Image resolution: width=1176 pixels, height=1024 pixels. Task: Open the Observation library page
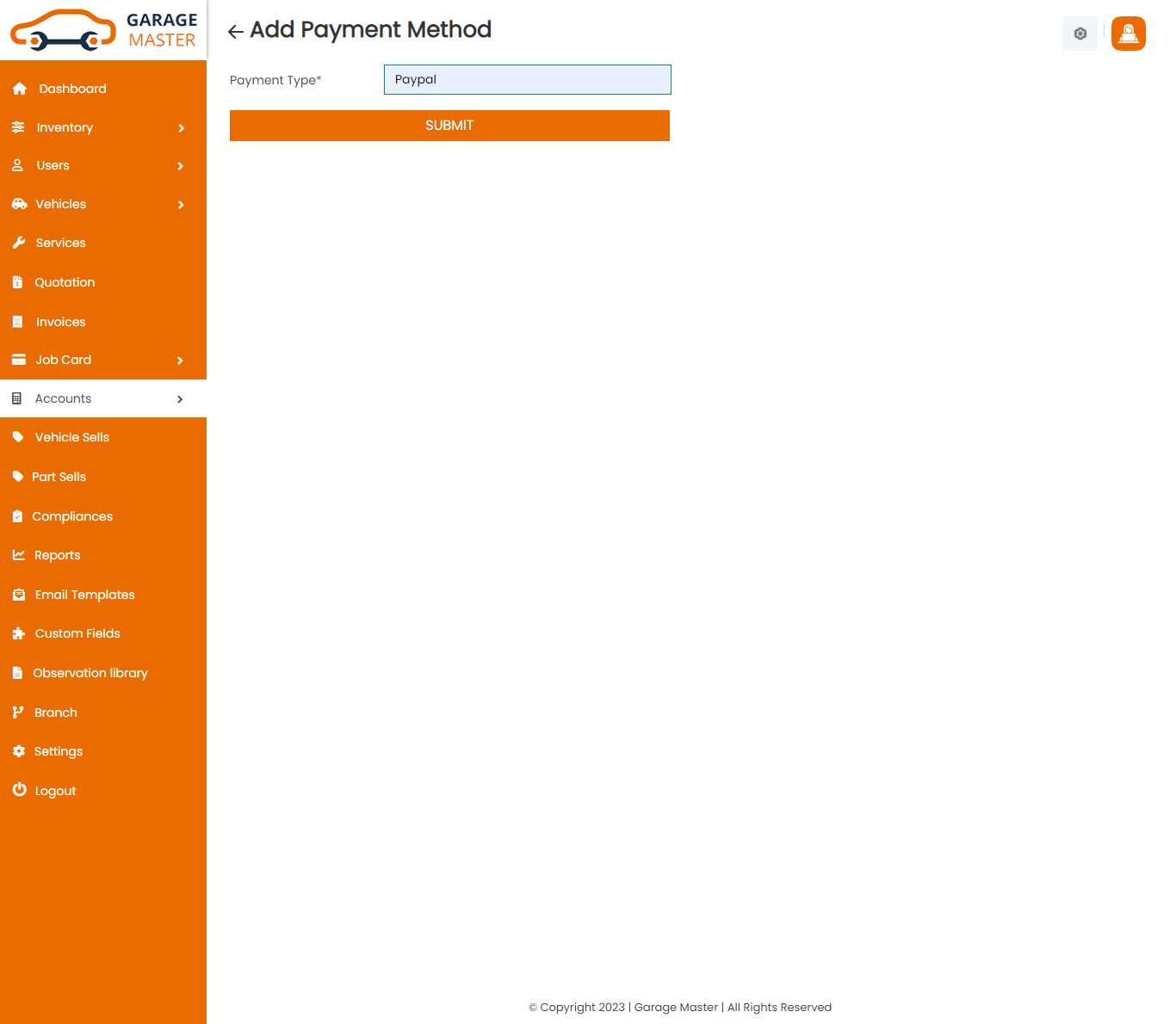[x=90, y=672]
